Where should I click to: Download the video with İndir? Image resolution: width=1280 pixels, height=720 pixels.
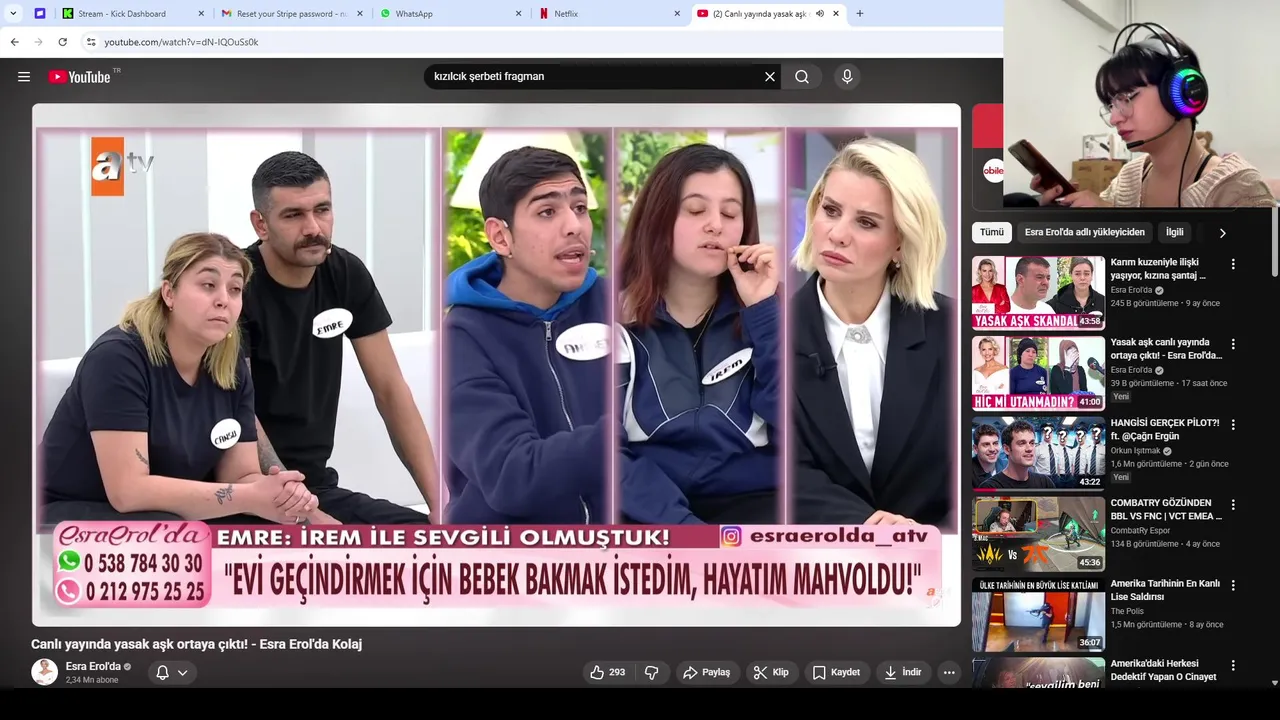(x=902, y=672)
